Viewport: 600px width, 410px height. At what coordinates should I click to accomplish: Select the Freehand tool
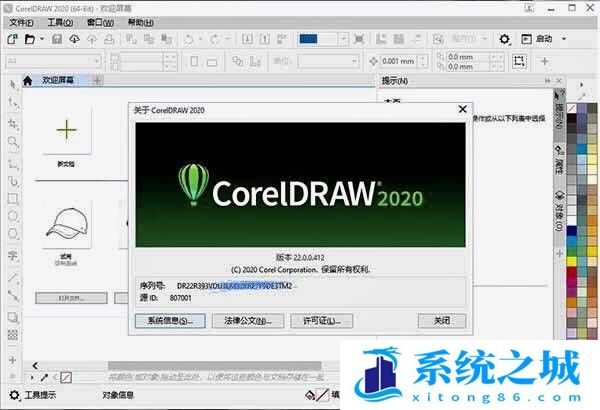(13, 164)
